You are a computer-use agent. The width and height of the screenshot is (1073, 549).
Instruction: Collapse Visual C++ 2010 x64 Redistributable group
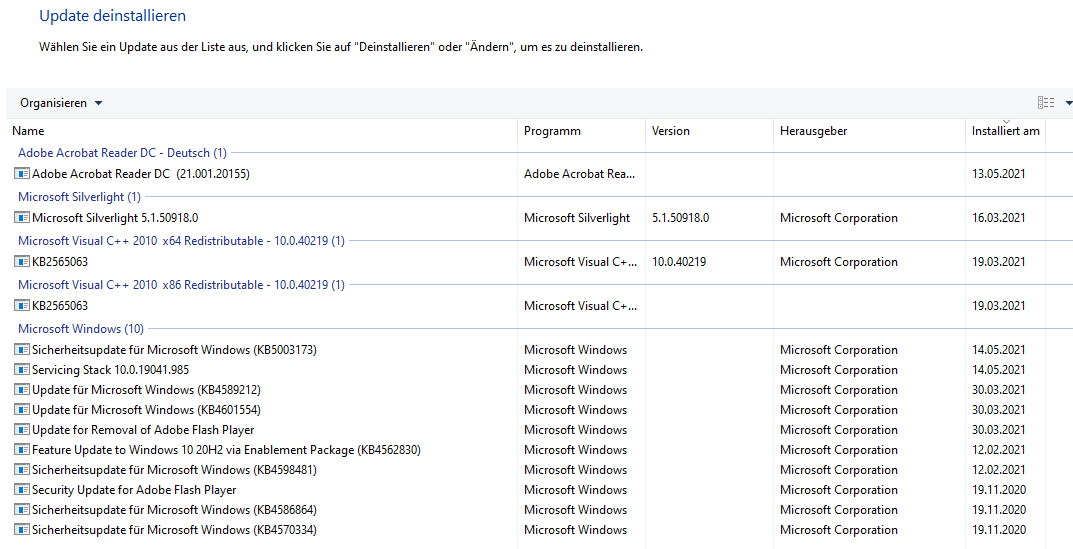[181, 240]
